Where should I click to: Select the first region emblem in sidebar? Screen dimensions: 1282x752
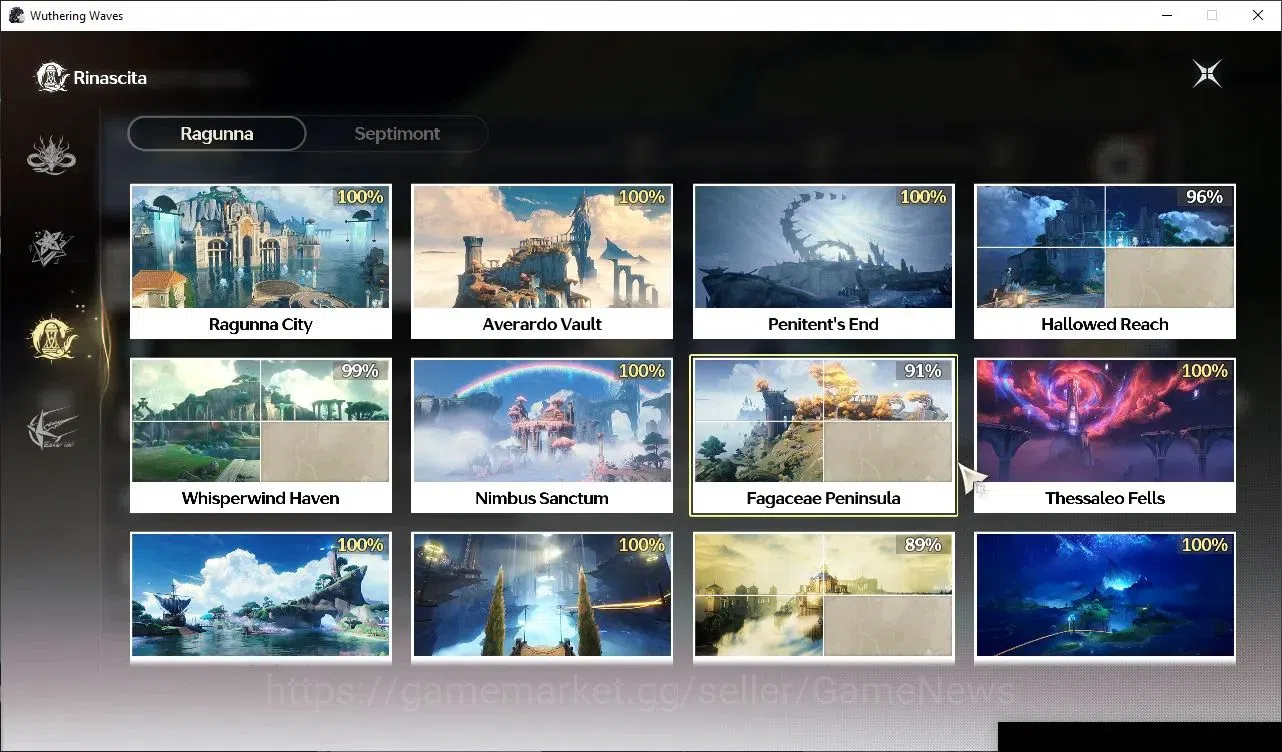click(51, 155)
